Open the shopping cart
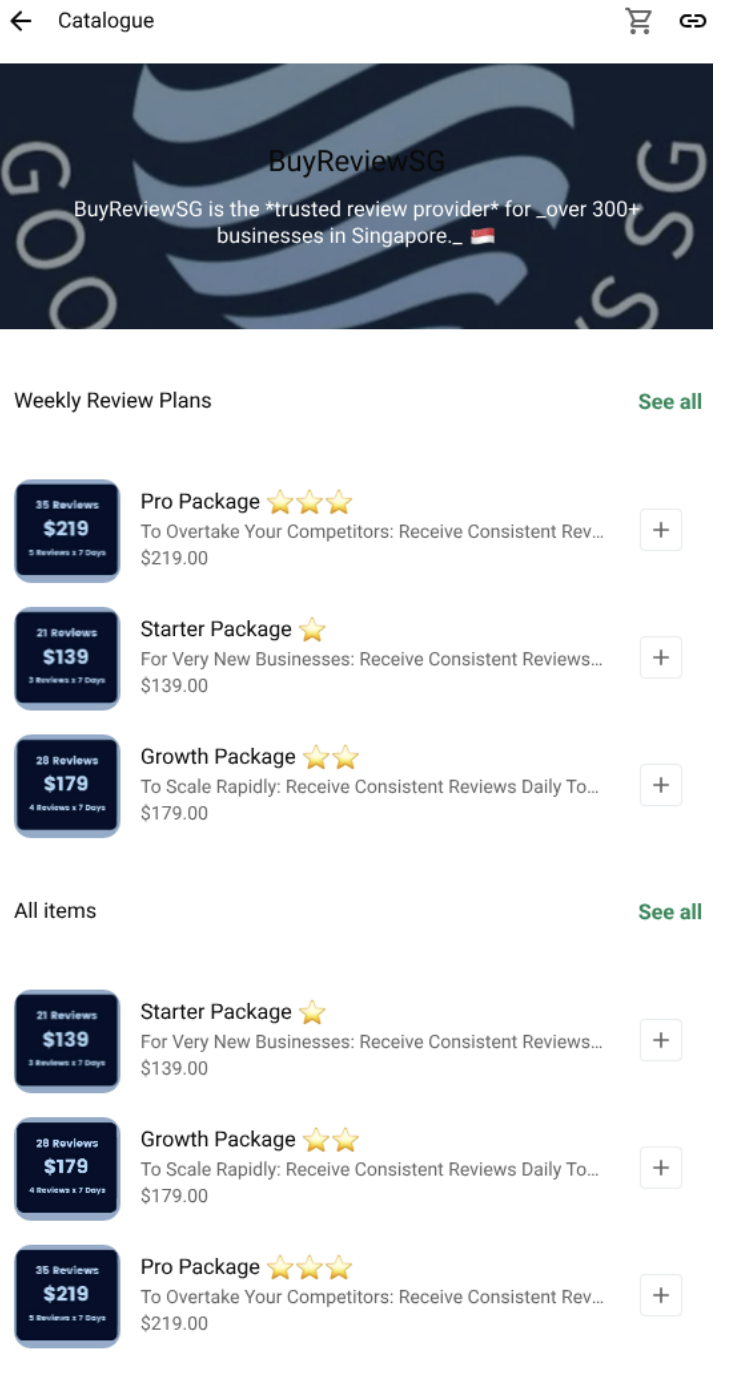The height and width of the screenshot is (1380, 730). pyautogui.click(x=638, y=21)
